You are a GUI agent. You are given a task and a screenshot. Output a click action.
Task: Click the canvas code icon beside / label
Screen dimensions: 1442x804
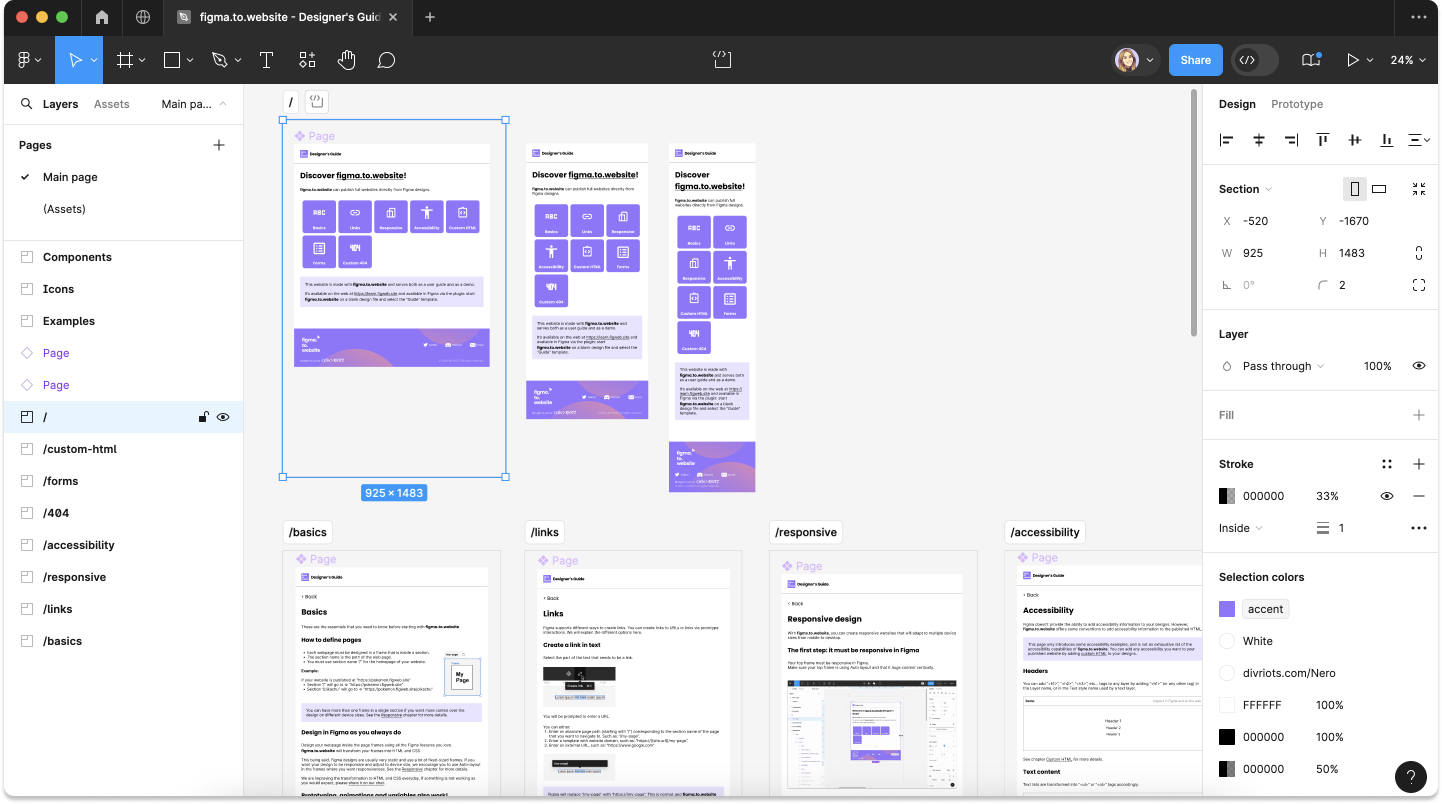pyautogui.click(x=316, y=101)
